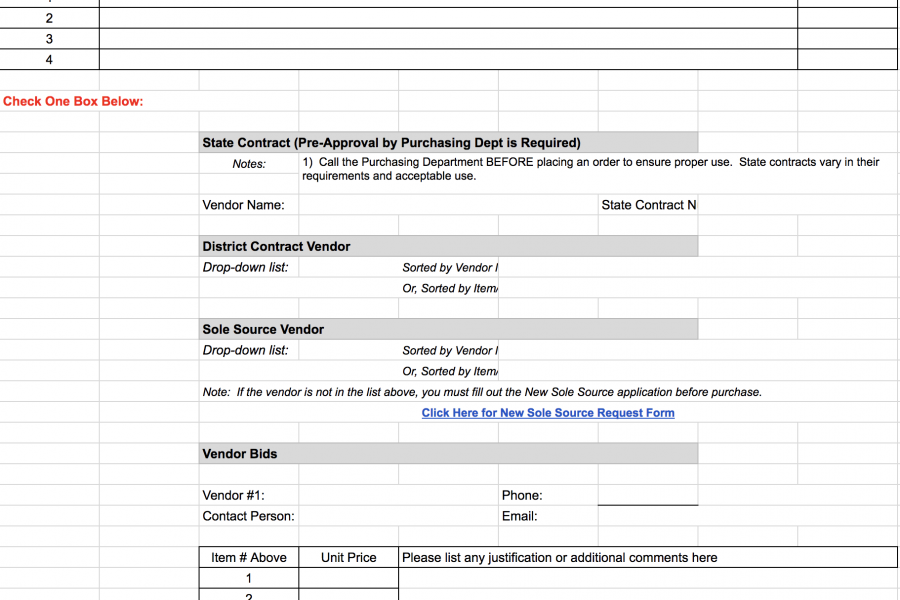900x600 pixels.
Task: Select "Or, Sorted by Item" under Sole Source Vendor
Action: 450,371
